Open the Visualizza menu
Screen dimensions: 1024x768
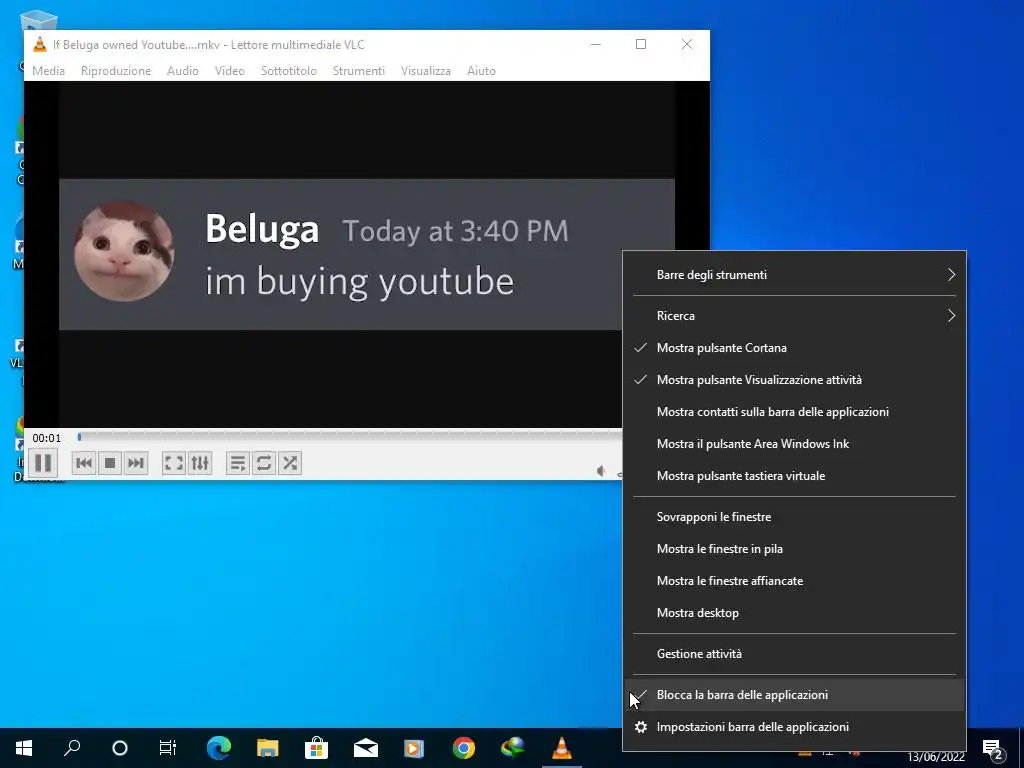[426, 71]
